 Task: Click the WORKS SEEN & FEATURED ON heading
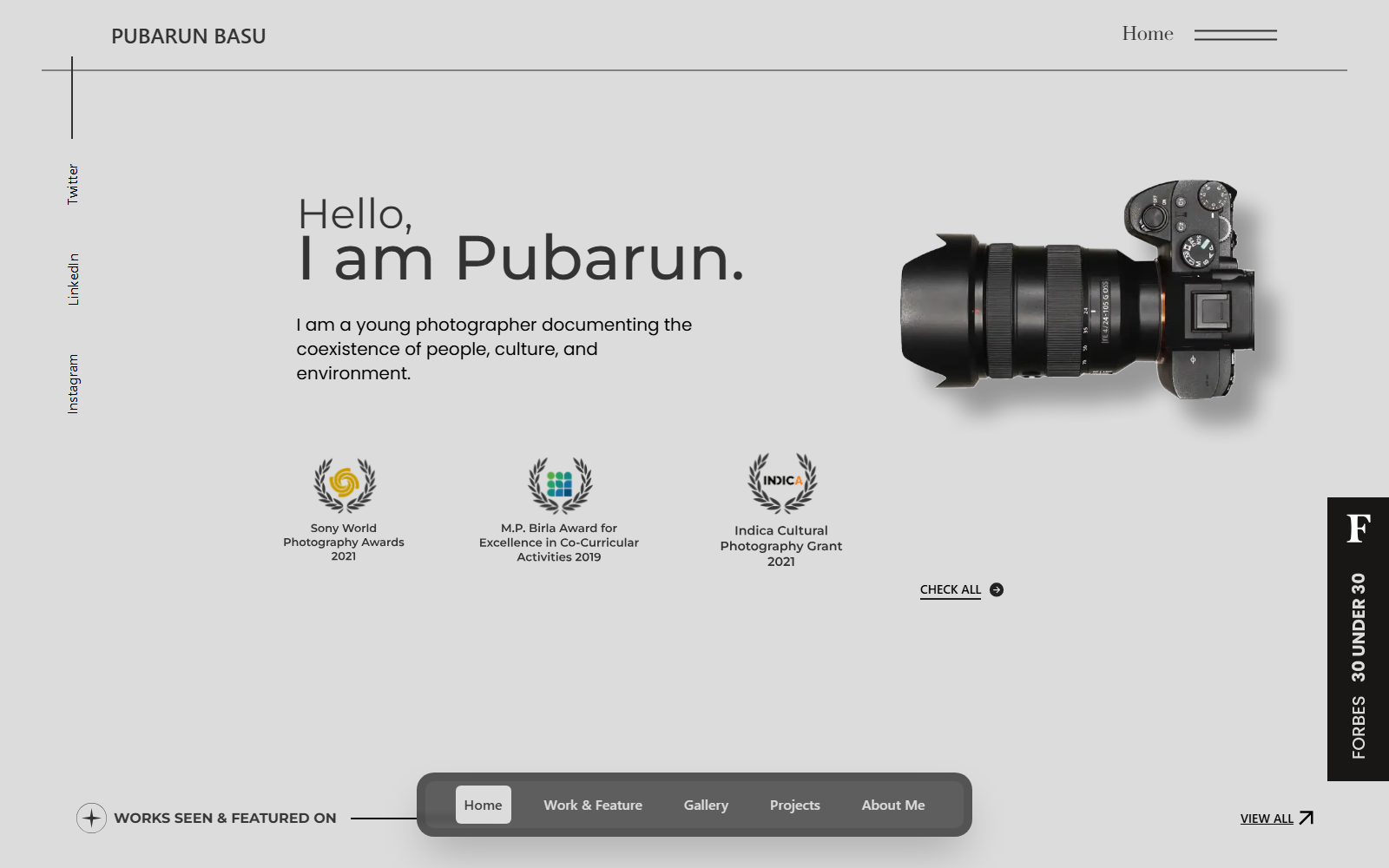click(x=225, y=818)
